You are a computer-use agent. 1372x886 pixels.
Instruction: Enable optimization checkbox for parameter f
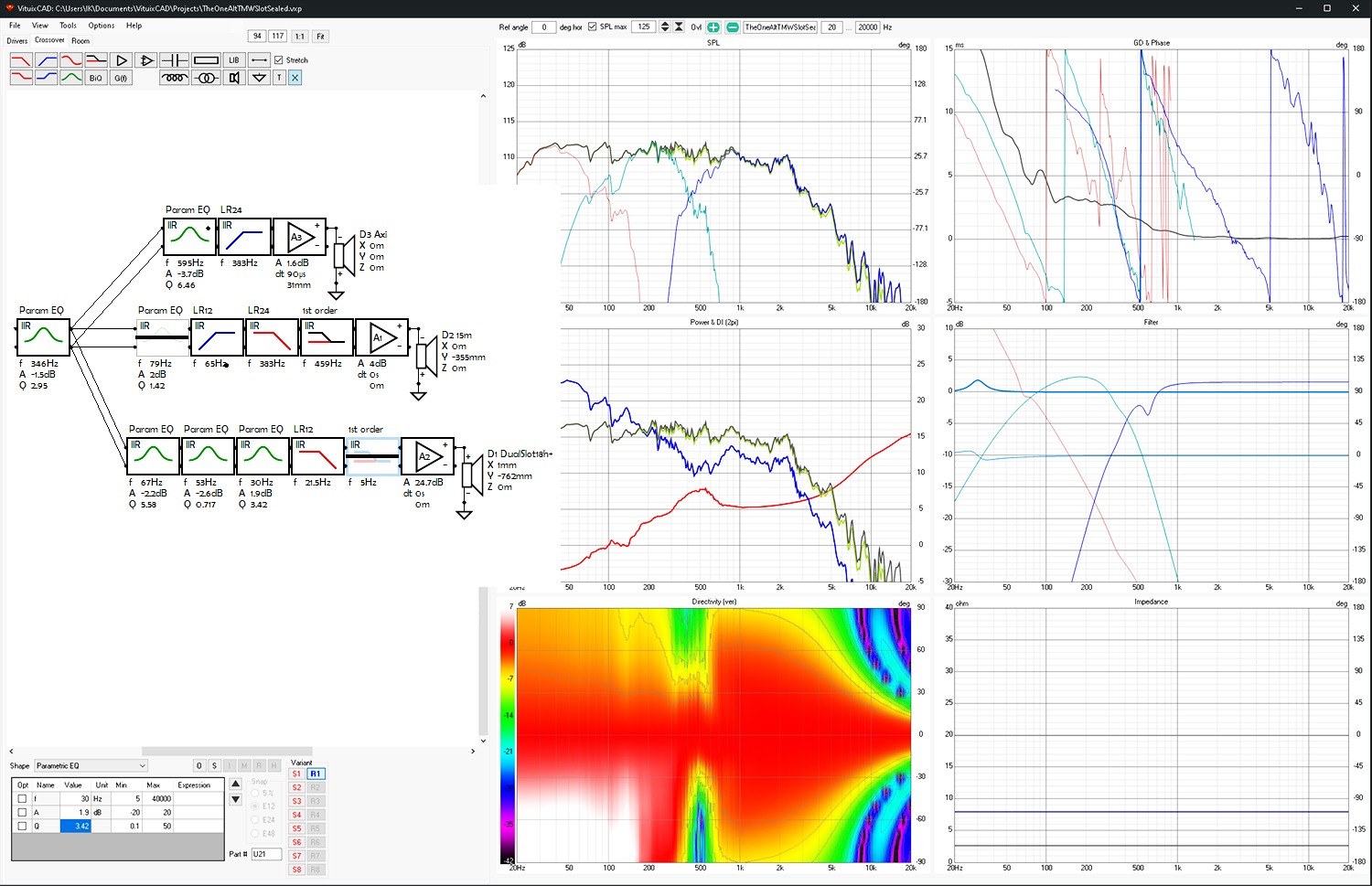[x=23, y=798]
